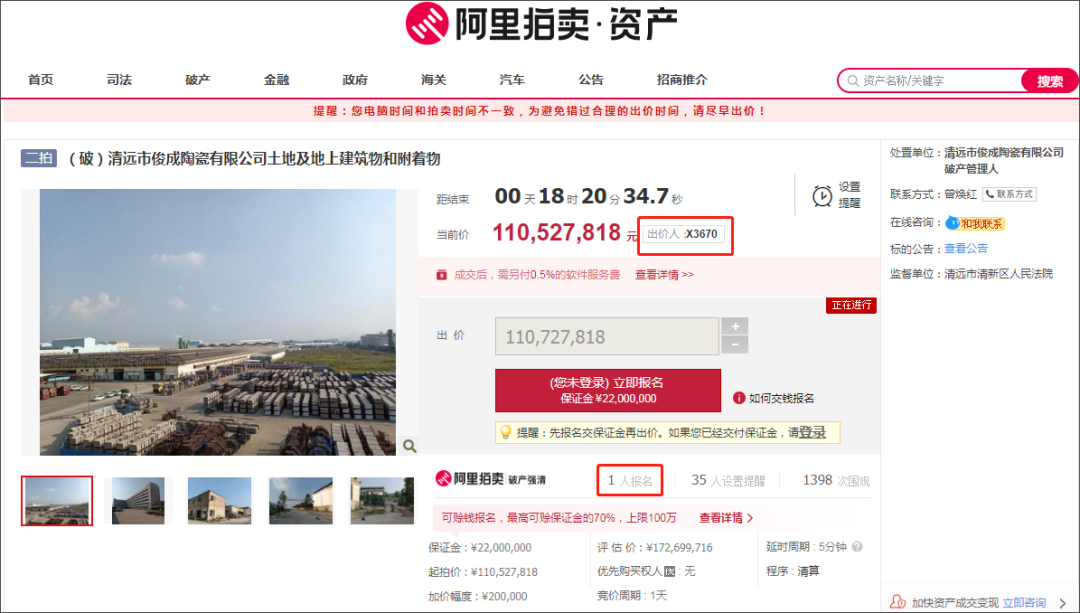Open 查看详情 link for service fee

click(x=664, y=275)
